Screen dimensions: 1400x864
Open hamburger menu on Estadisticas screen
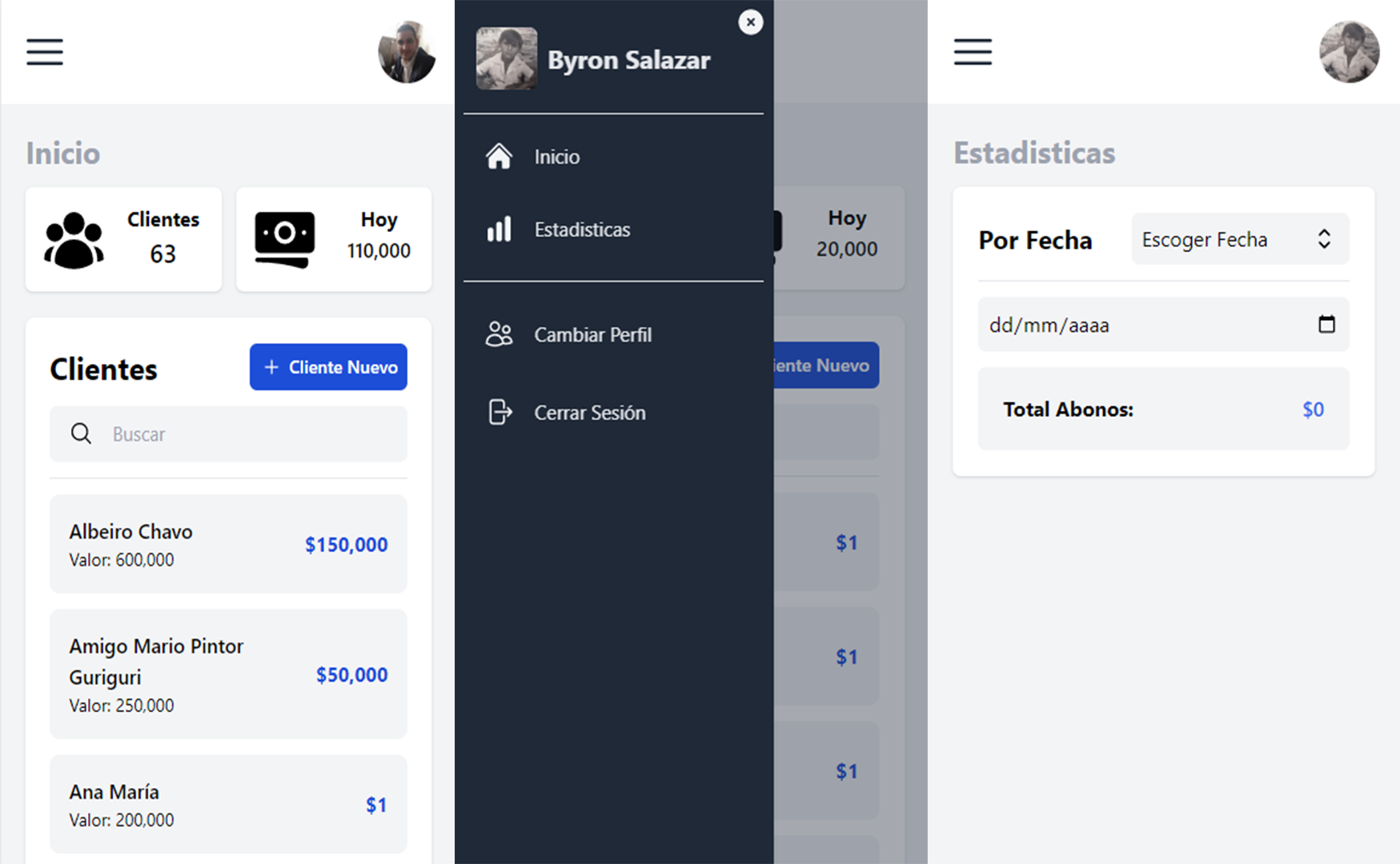click(973, 52)
